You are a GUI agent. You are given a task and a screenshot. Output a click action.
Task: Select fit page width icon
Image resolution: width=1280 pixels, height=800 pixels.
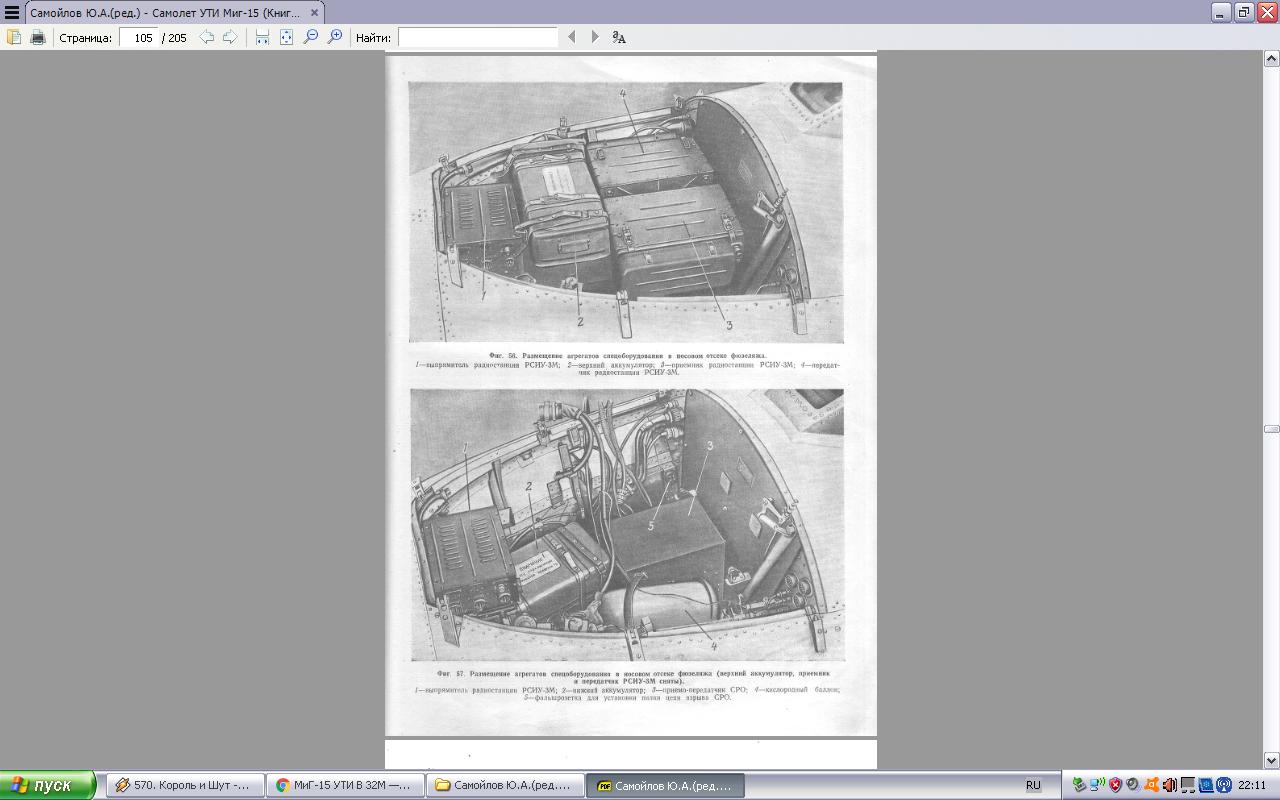point(262,37)
